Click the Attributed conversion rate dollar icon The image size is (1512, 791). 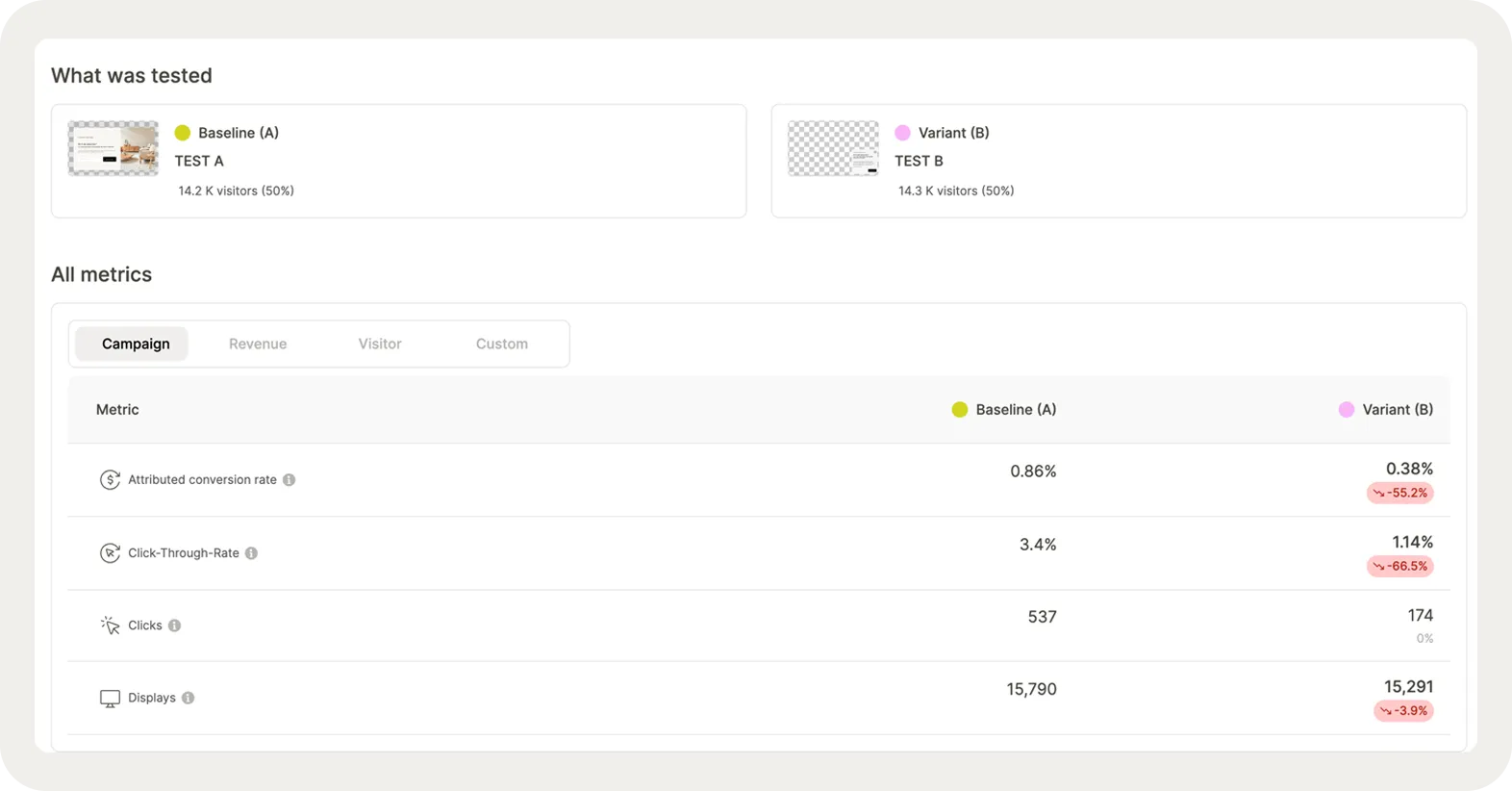[x=110, y=479]
